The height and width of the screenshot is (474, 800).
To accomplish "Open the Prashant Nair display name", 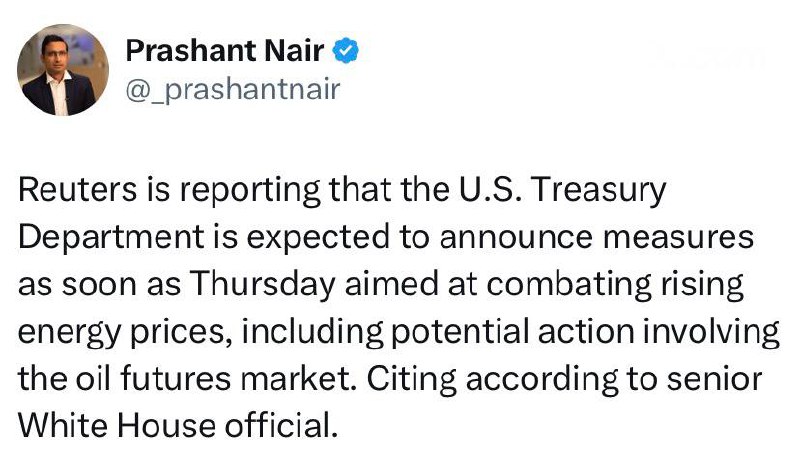I will (224, 51).
